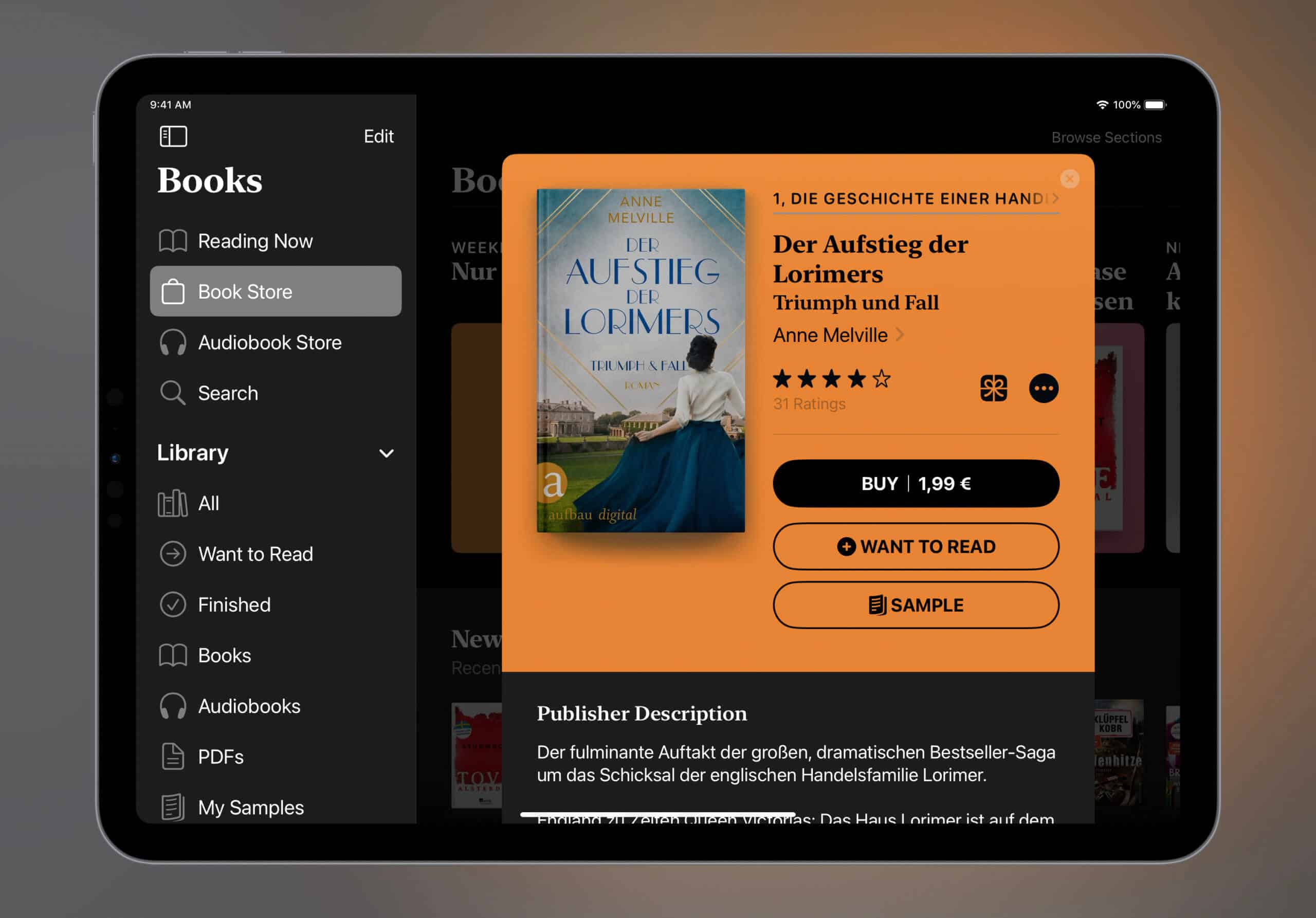This screenshot has height=918, width=1316.
Task: Open the 31 Ratings label
Action: click(x=809, y=404)
